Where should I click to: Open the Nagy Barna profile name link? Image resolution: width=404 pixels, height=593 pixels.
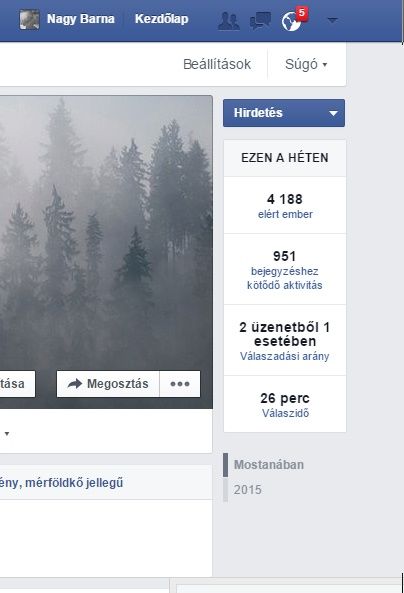click(81, 19)
